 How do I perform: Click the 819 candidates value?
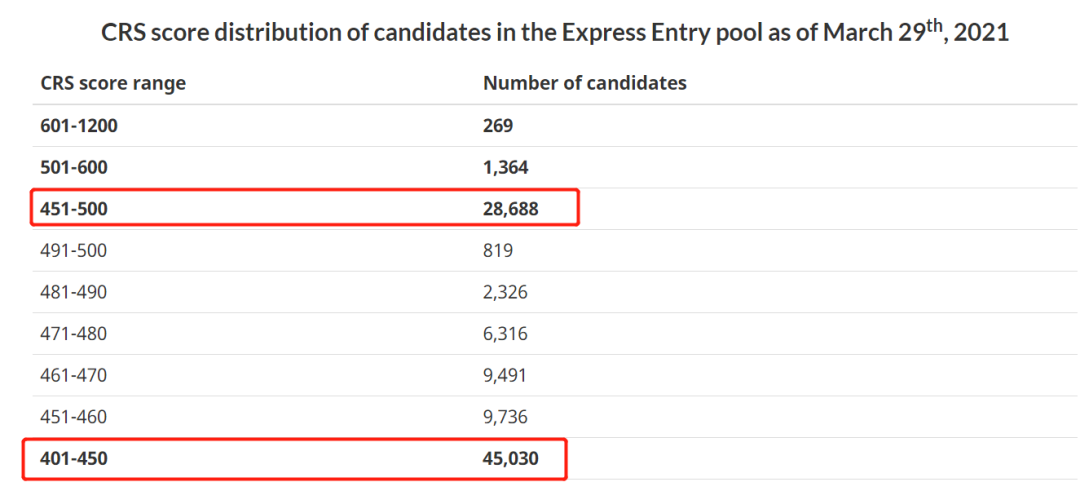coord(498,251)
